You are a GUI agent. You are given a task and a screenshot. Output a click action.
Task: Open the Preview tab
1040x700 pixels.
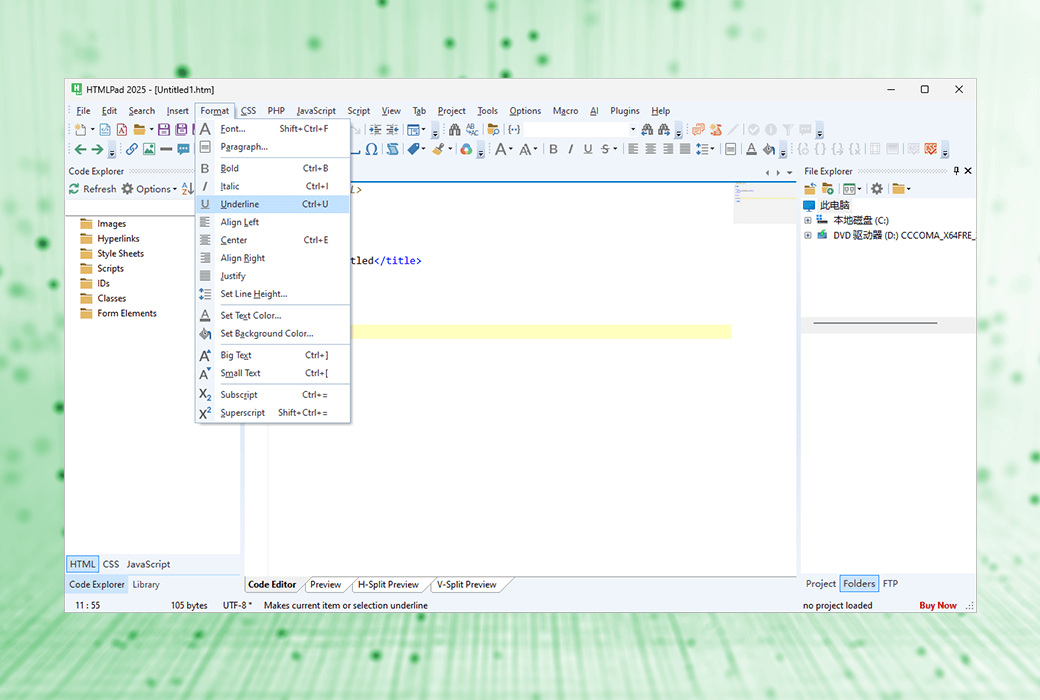325,585
